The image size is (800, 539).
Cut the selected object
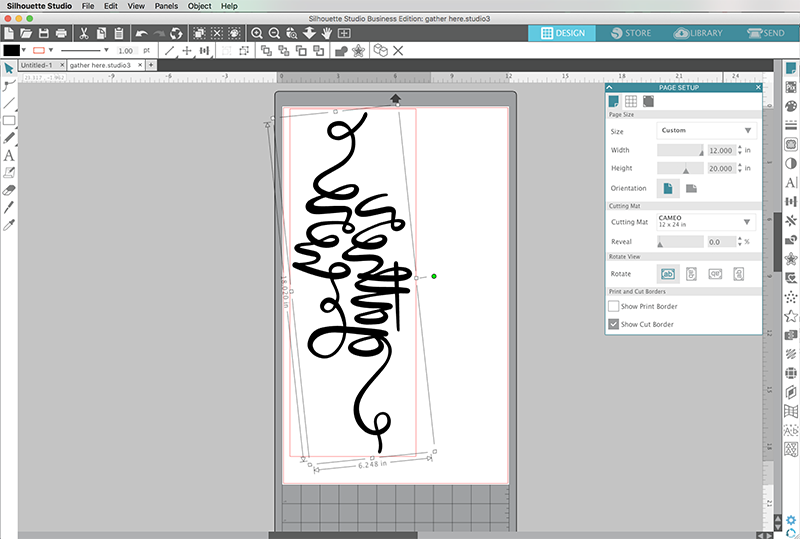pos(84,33)
